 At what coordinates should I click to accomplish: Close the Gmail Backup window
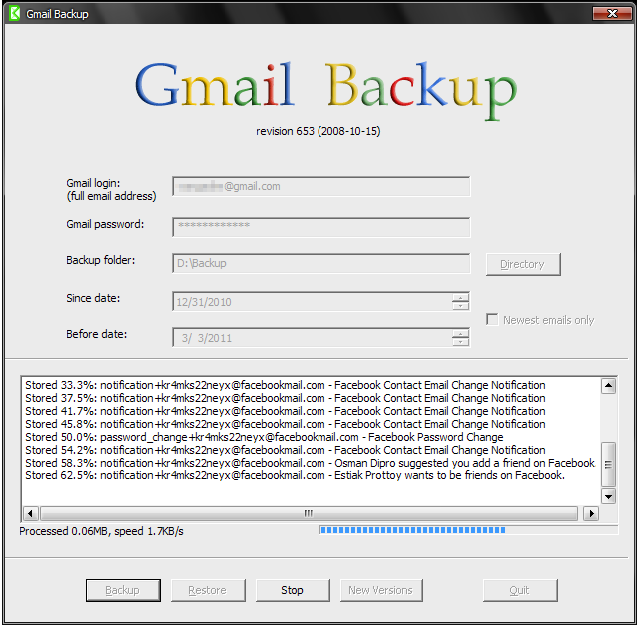[x=612, y=13]
